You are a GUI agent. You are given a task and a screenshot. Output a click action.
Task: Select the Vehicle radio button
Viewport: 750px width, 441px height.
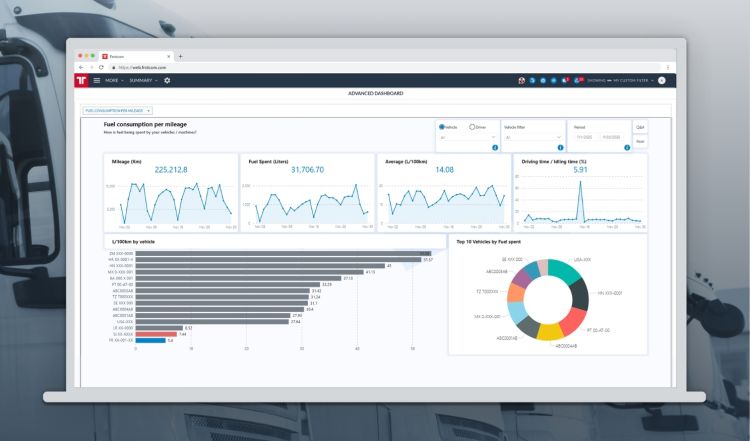click(x=442, y=127)
